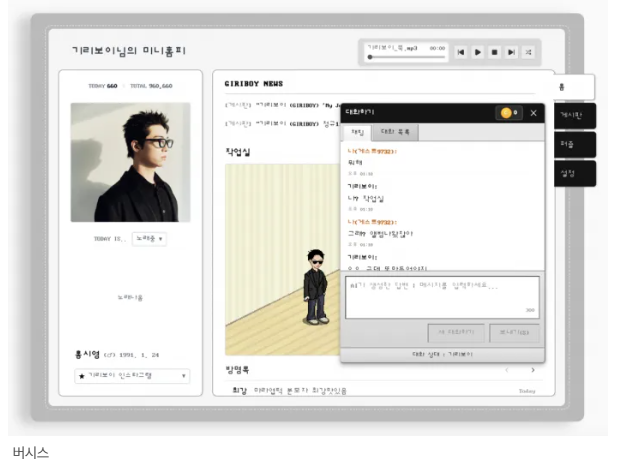Viewport: 620px width, 472px height.
Task: Open first GIRIBOY NEWS post link
Action: pyautogui.click(x=282, y=105)
